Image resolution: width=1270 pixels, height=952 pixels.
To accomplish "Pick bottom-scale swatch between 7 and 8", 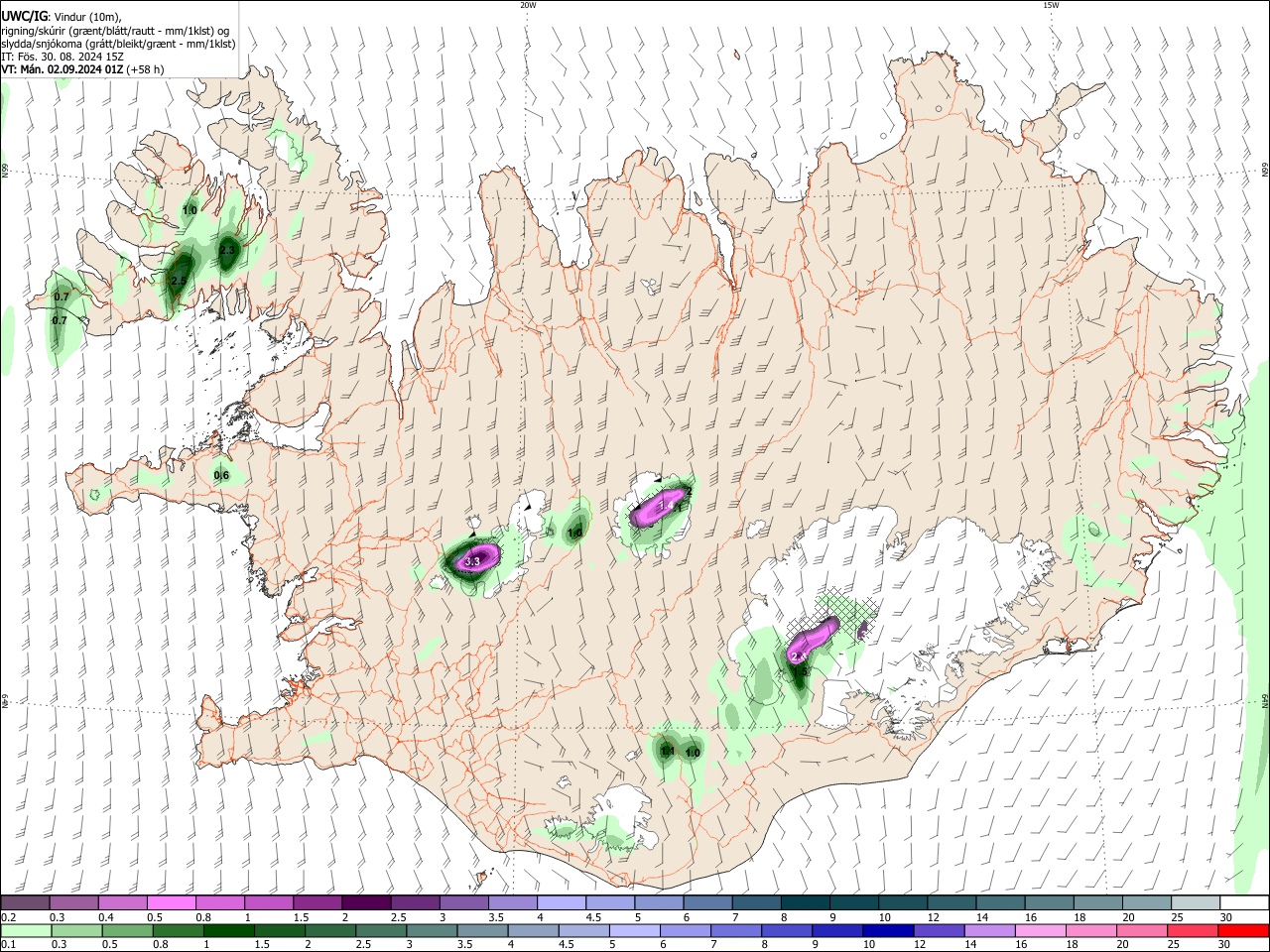I will coord(735,931).
